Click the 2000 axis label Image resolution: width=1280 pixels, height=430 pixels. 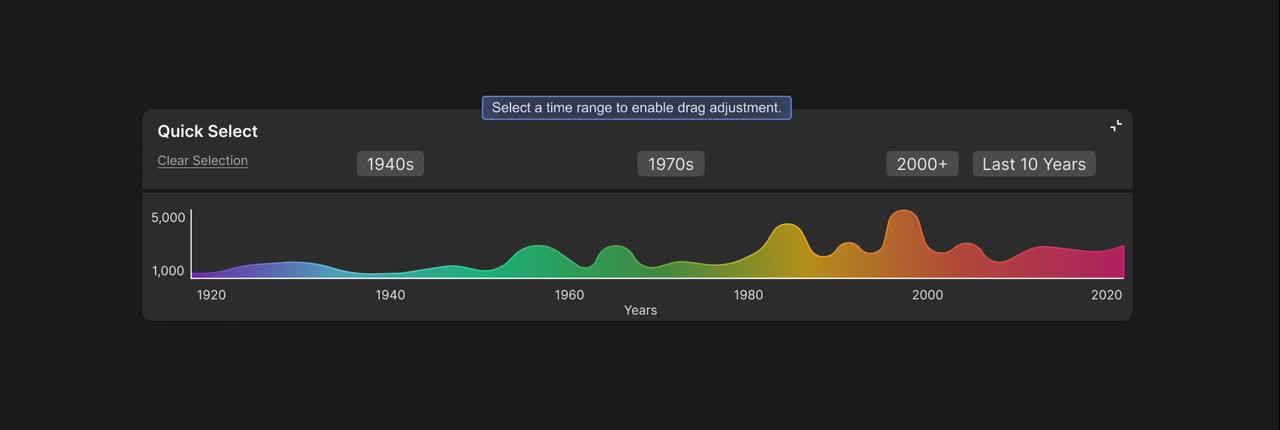click(927, 295)
